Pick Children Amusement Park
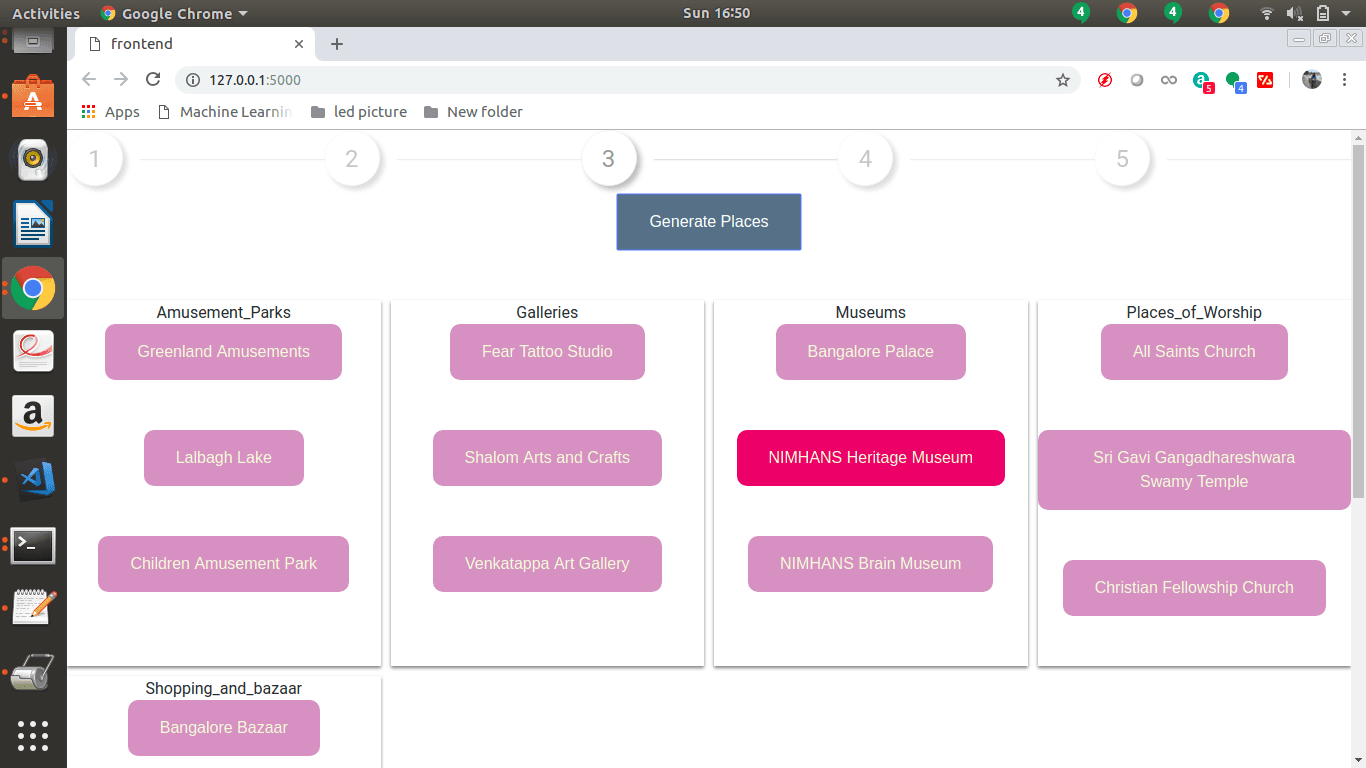This screenshot has width=1366, height=768. point(223,564)
